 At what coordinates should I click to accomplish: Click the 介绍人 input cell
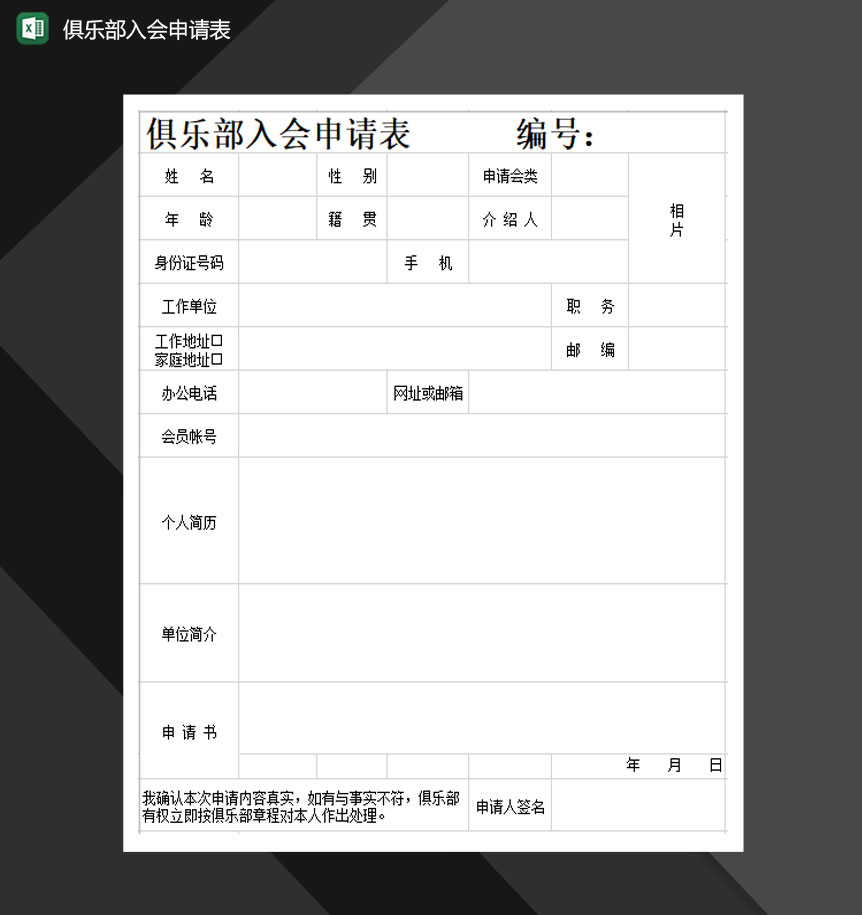point(590,218)
